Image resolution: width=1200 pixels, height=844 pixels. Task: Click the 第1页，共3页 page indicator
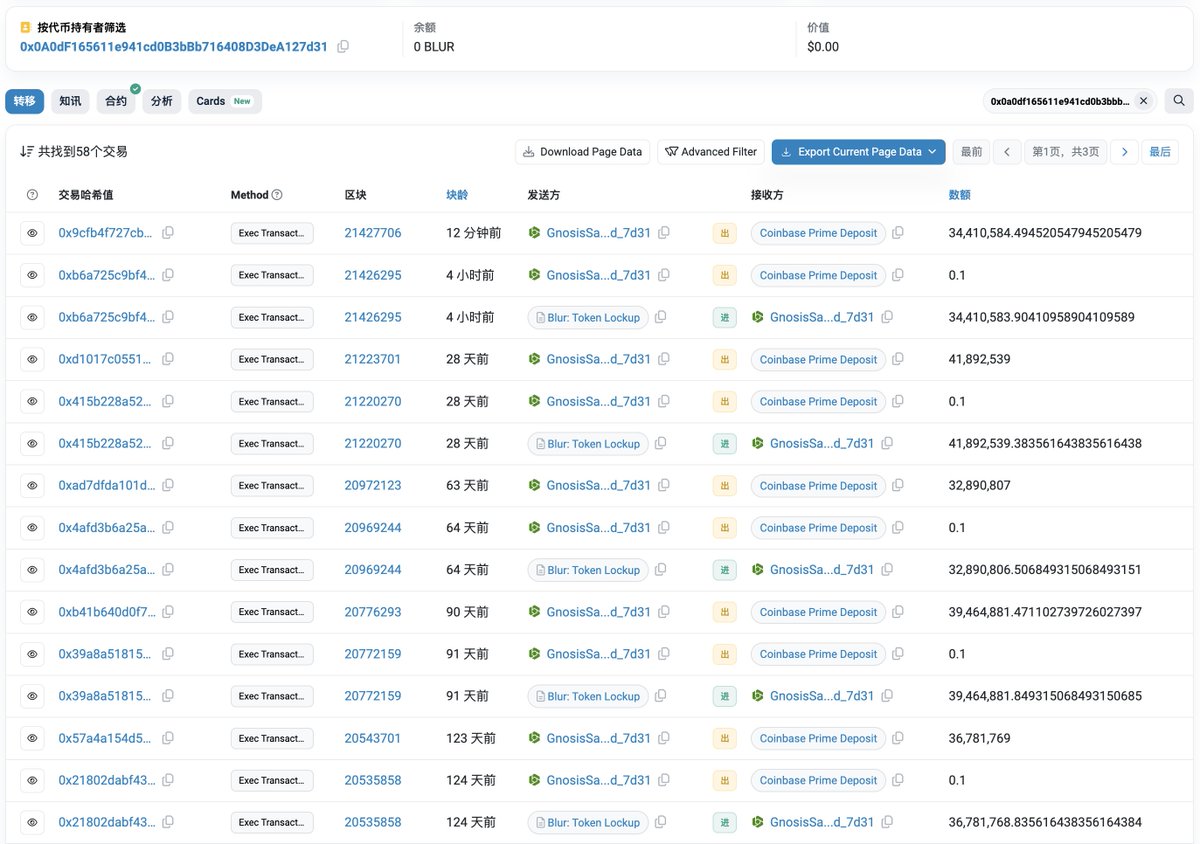[1065, 152]
